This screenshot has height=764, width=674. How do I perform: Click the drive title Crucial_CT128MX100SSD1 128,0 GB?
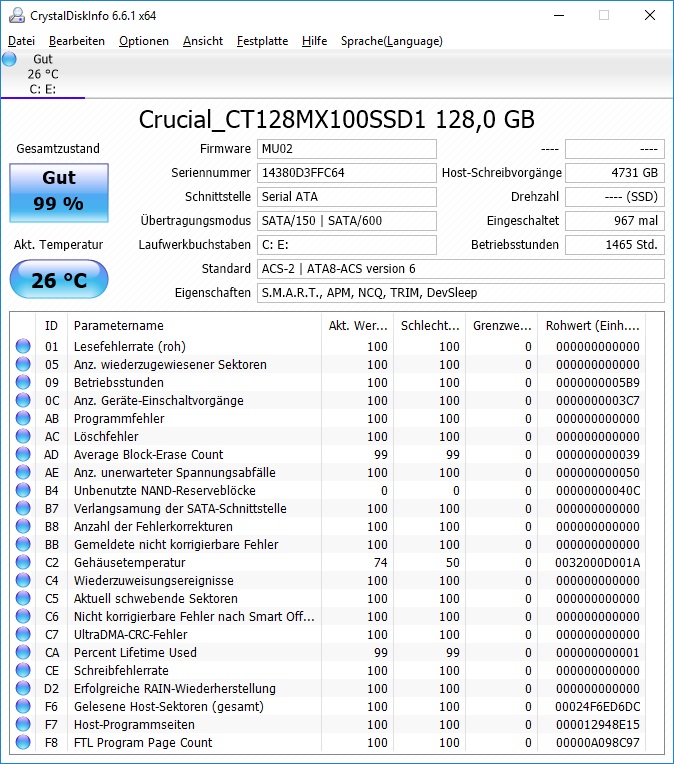pyautogui.click(x=337, y=119)
